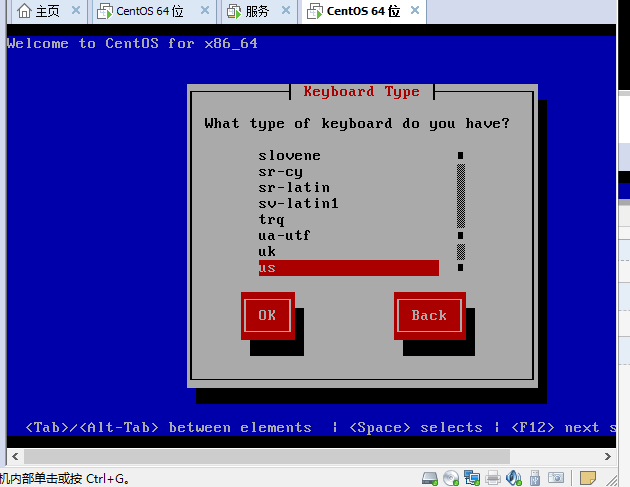Click the window resize grip in corner
Viewport: 630px width, 487px height.
tap(612, 481)
